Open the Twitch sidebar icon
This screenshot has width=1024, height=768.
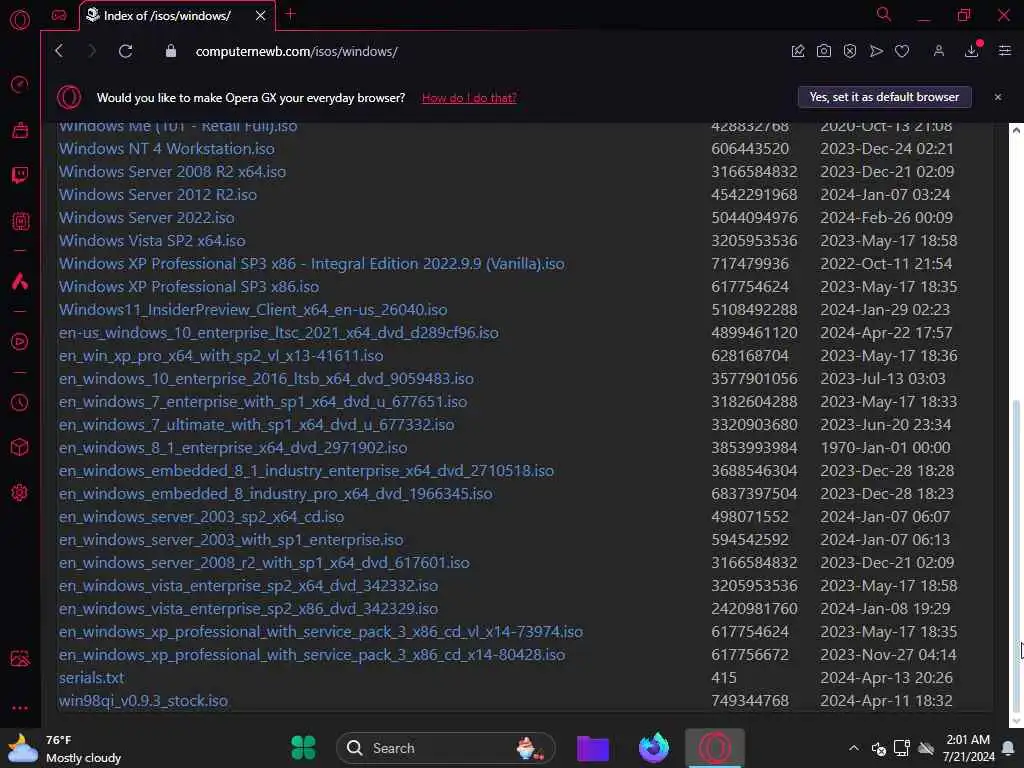[20, 174]
